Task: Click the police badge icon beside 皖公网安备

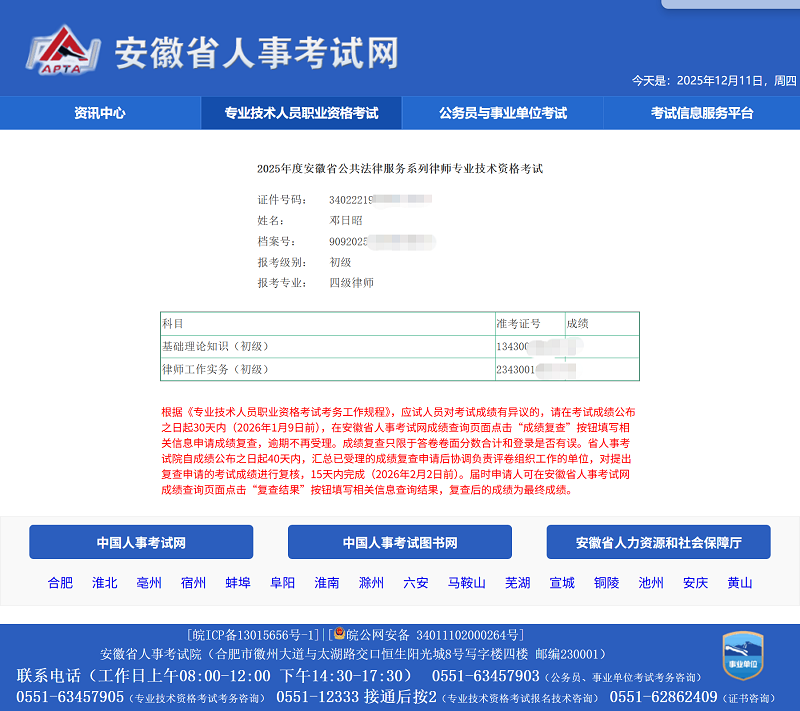Action: (339, 635)
